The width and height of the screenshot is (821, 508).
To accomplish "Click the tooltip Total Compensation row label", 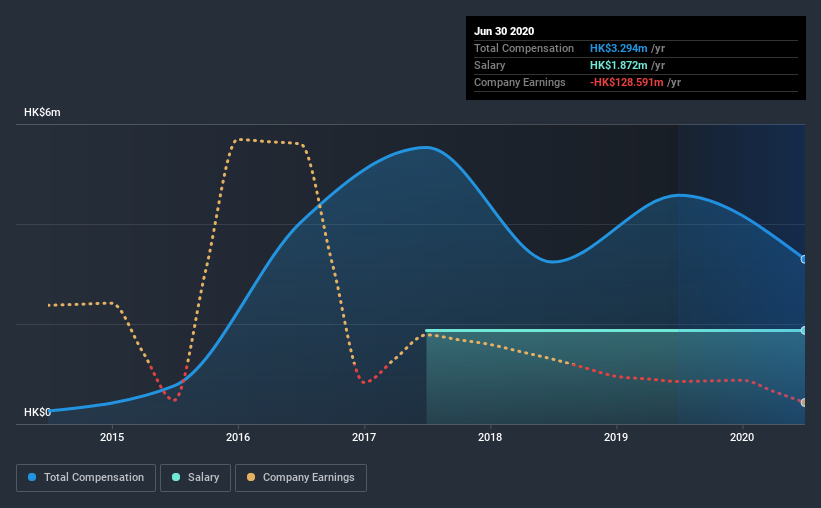I will [524, 48].
